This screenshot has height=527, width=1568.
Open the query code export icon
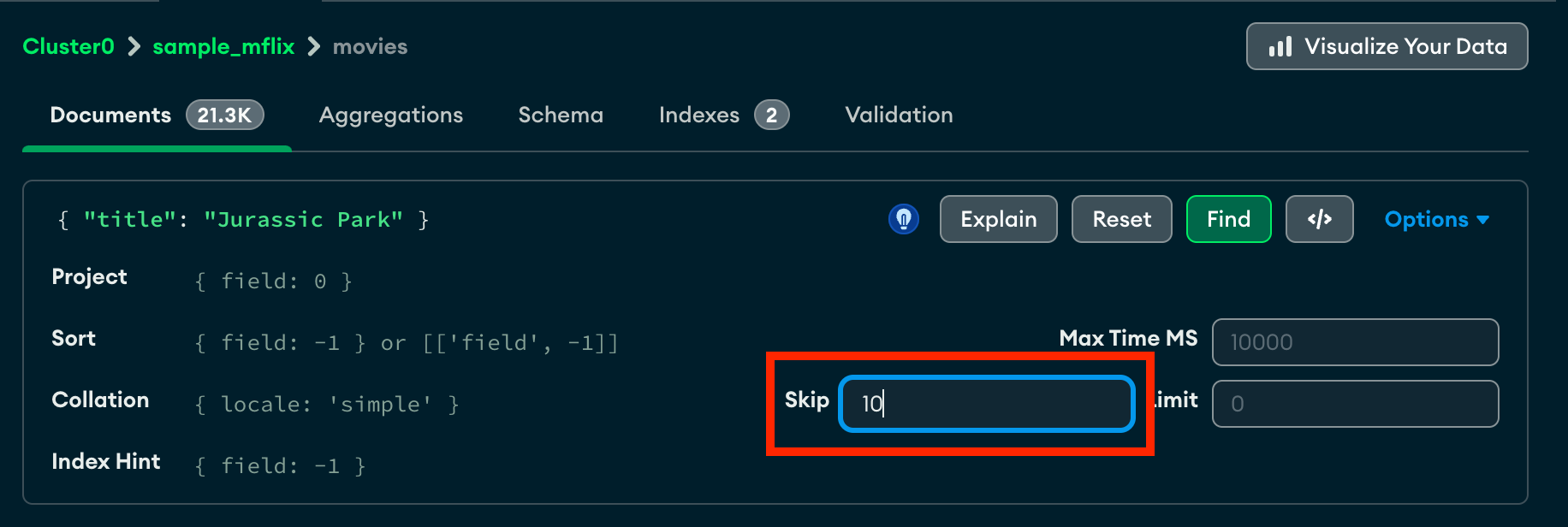click(1319, 219)
